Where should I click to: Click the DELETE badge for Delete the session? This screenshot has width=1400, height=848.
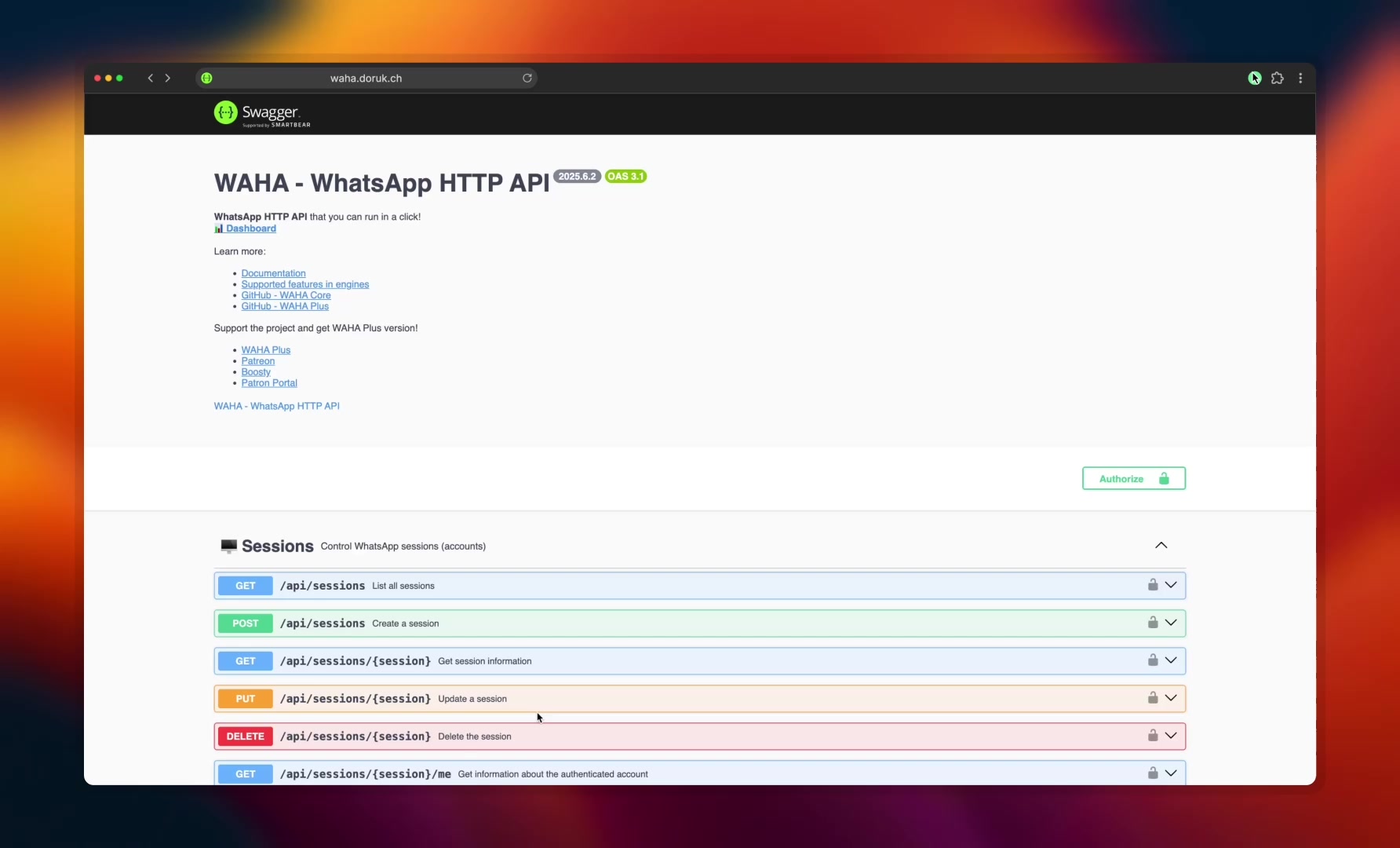click(x=246, y=737)
